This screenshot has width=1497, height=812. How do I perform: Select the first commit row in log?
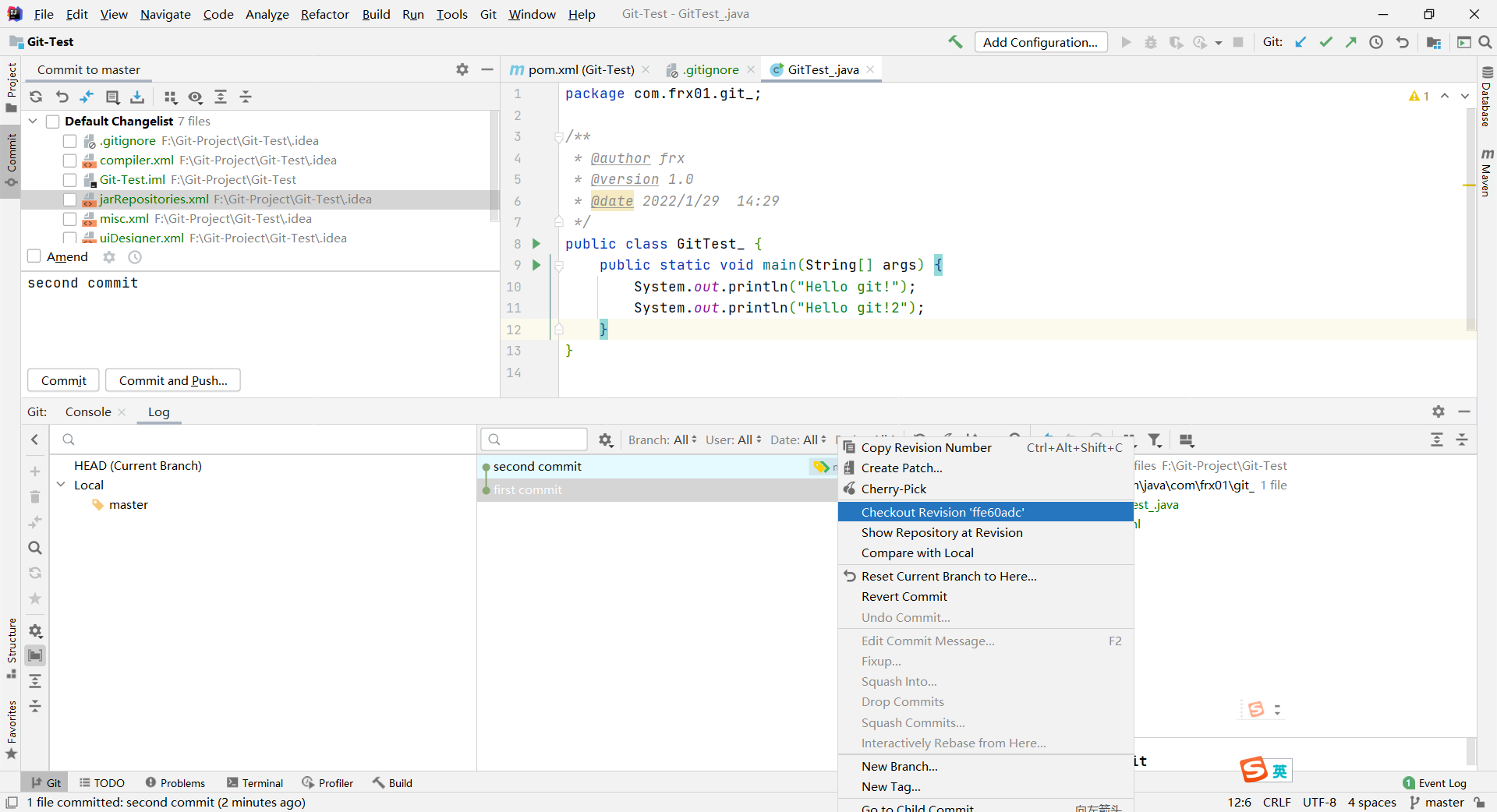656,490
